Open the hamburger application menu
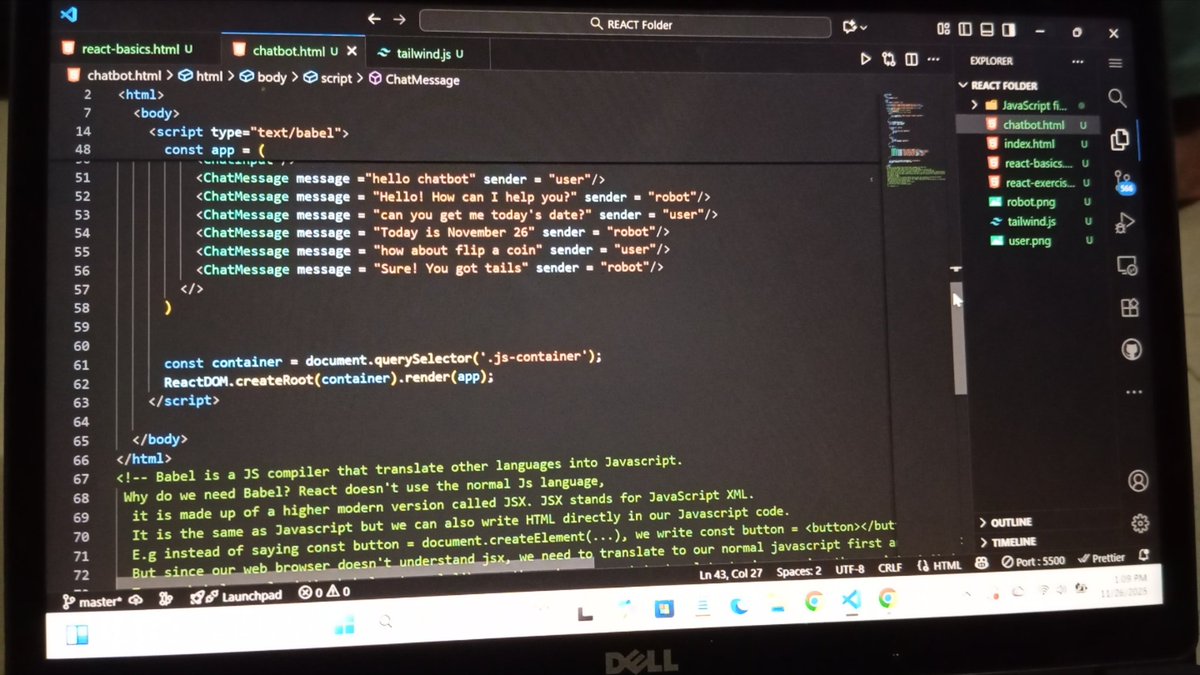This screenshot has width=1200, height=675. point(1115,63)
